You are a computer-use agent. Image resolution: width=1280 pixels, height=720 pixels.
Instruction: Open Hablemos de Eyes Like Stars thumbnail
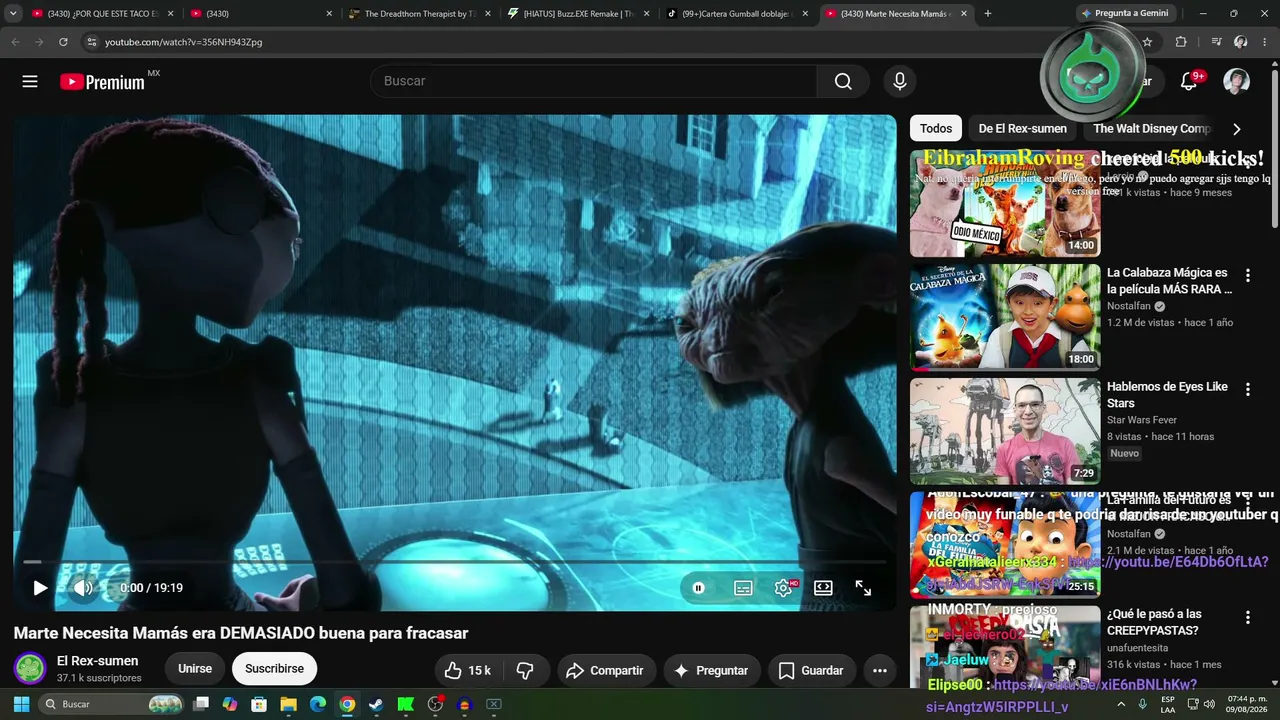tap(1005, 431)
